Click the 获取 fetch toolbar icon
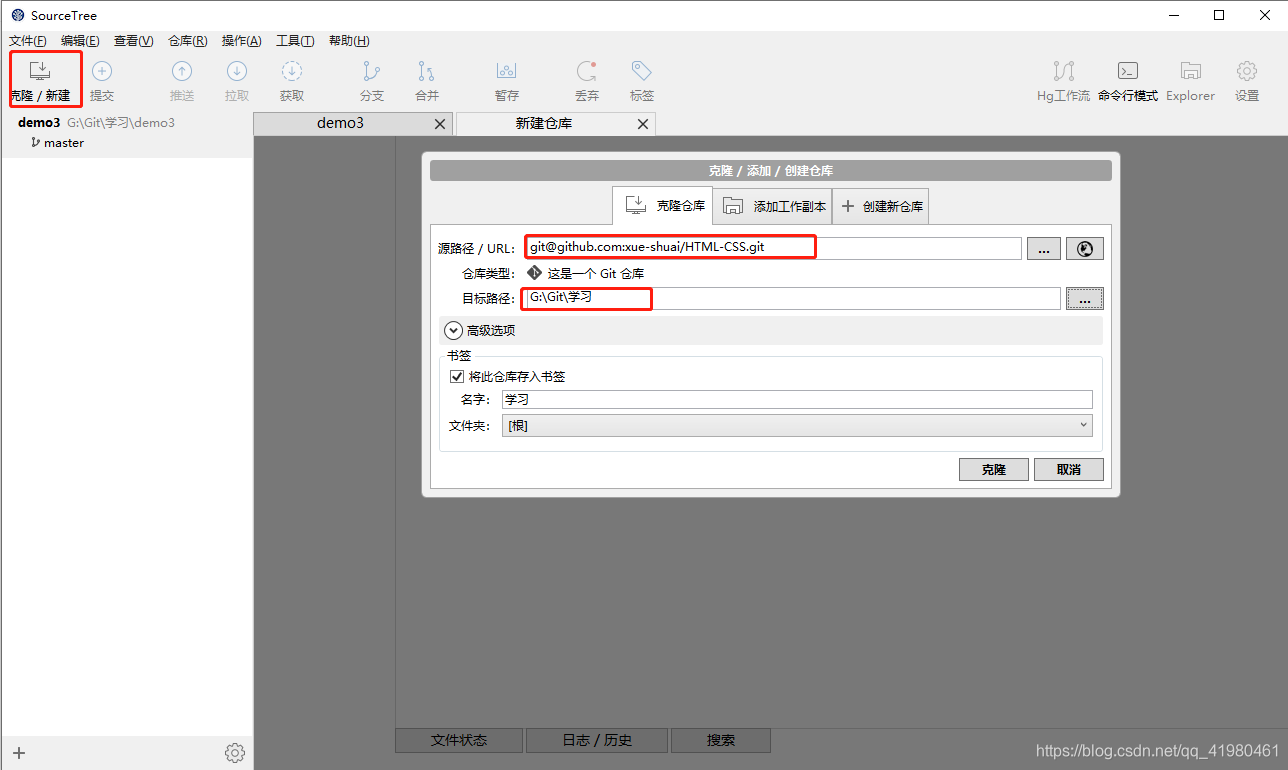The height and width of the screenshot is (770, 1288). 292,71
